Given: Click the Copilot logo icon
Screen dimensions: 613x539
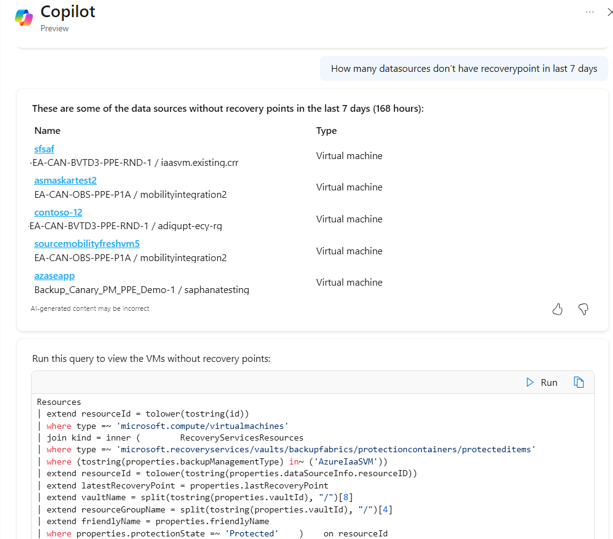Looking at the screenshot, I should (x=23, y=18).
